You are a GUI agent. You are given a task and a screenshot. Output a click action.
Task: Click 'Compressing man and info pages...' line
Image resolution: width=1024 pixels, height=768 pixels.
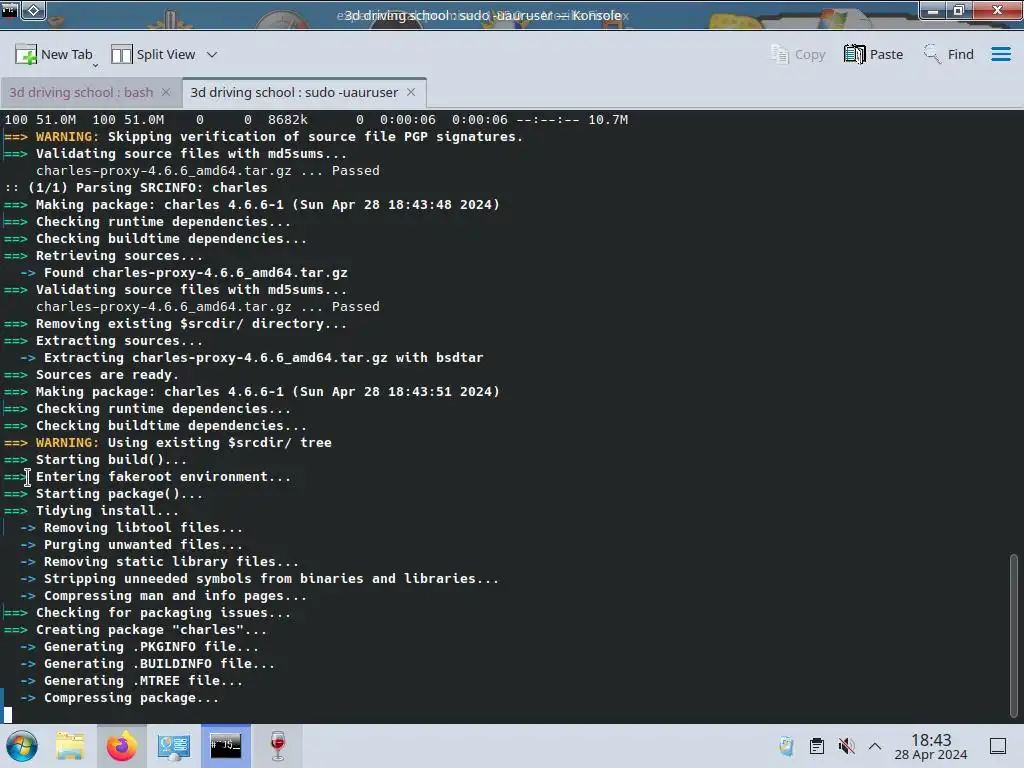coord(175,595)
